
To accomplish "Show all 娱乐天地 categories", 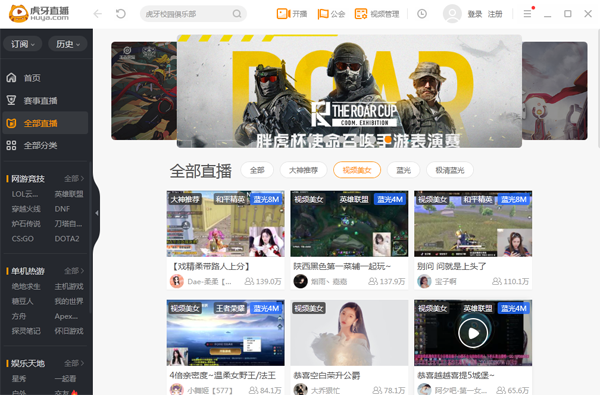I will click(x=74, y=363).
